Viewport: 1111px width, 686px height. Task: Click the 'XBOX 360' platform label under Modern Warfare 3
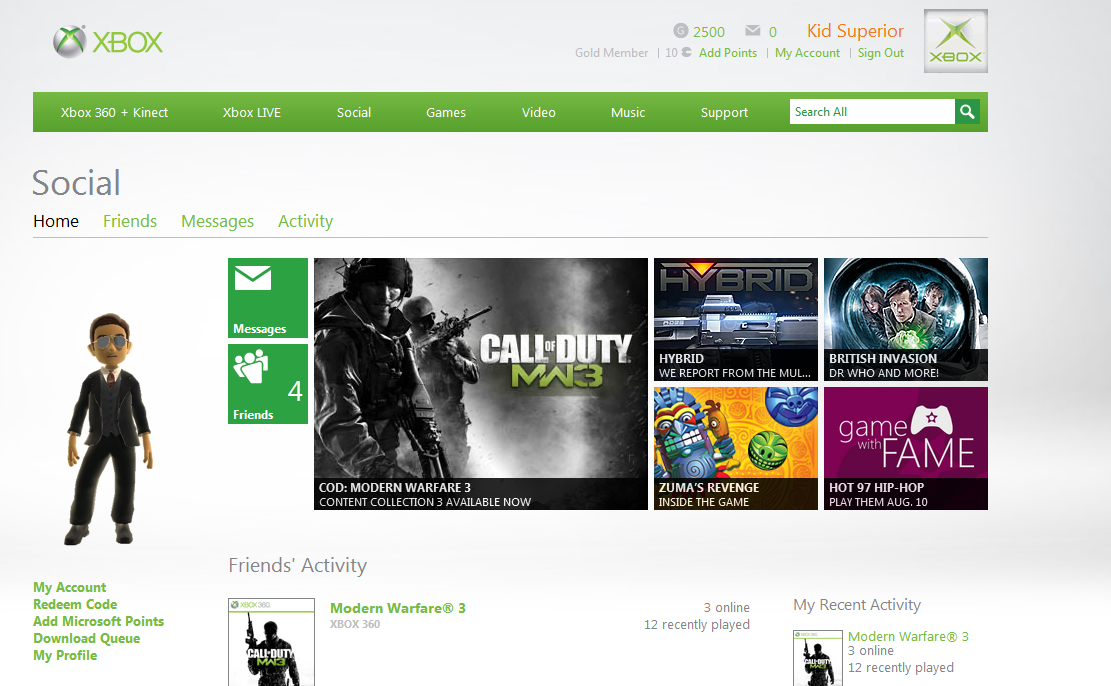(355, 624)
